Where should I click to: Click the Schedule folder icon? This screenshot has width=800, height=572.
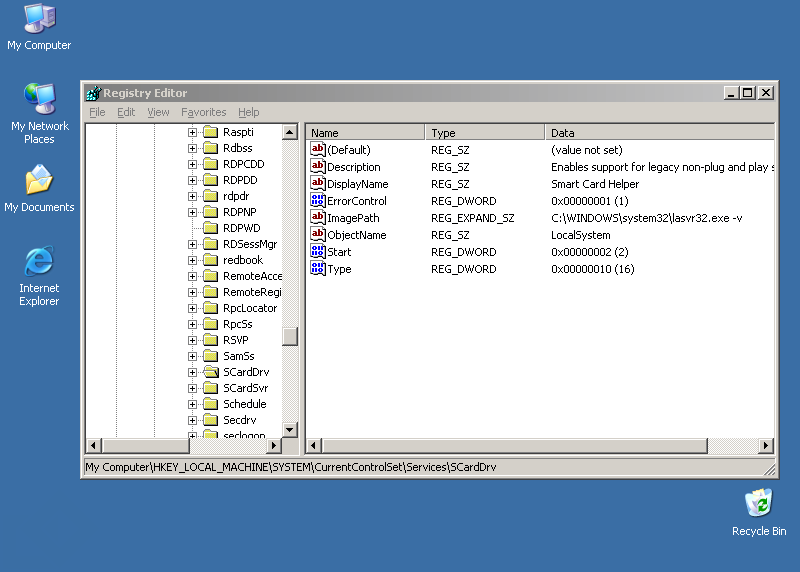pyautogui.click(x=211, y=404)
